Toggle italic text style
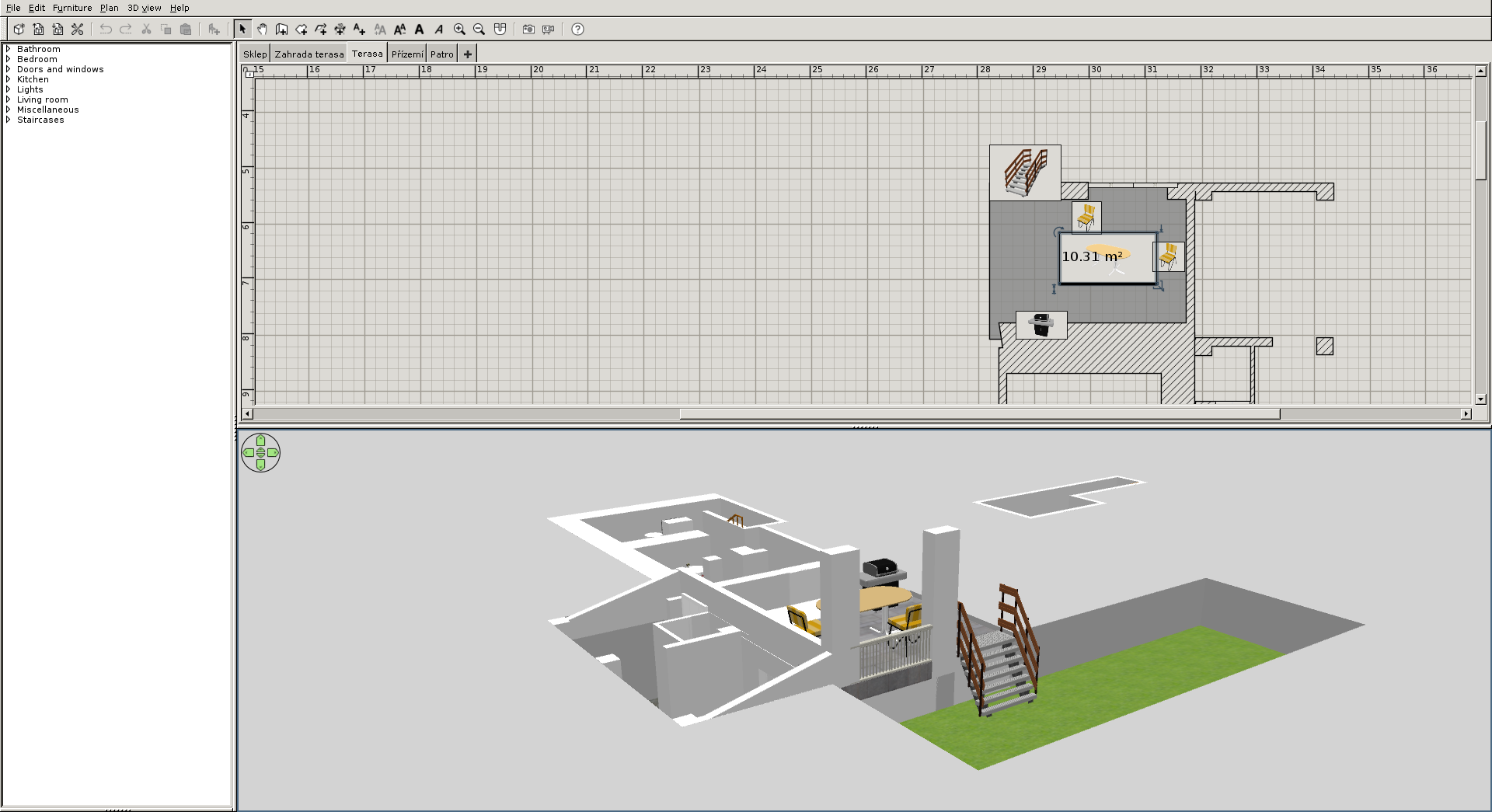This screenshot has height=812, width=1492. 439,30
